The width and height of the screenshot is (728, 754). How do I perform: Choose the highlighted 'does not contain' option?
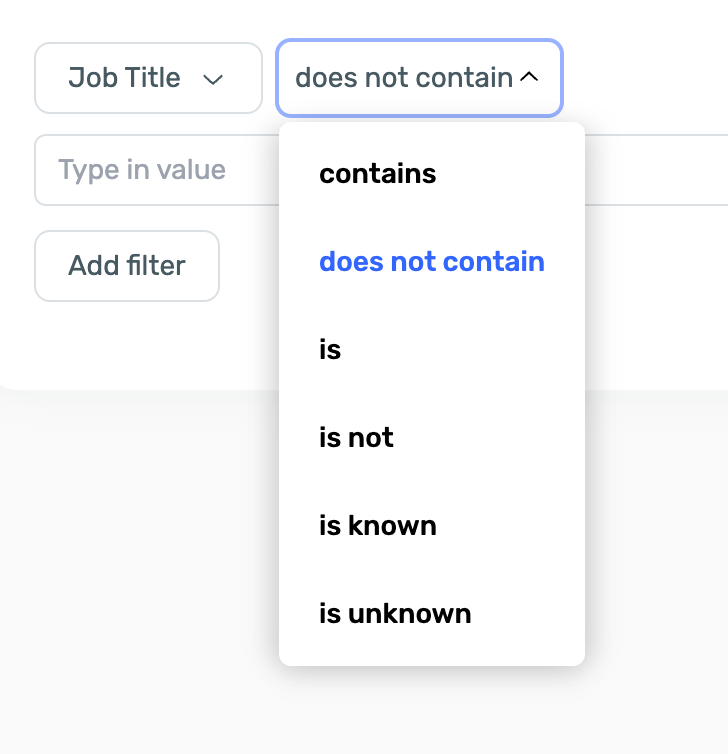point(431,262)
